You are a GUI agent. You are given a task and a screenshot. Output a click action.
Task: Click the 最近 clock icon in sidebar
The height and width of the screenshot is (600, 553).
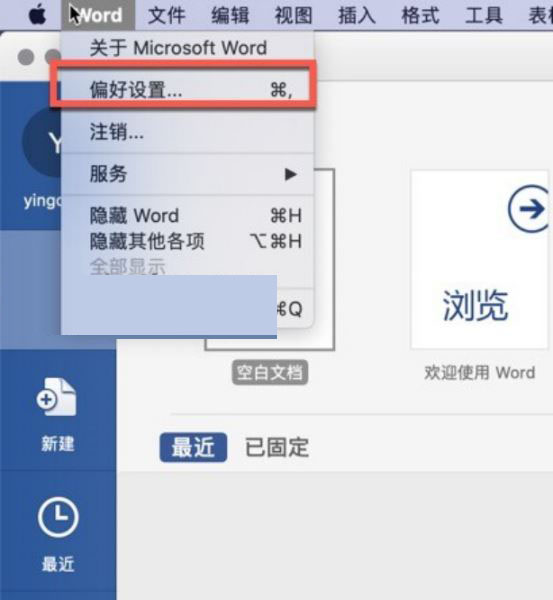click(58, 517)
